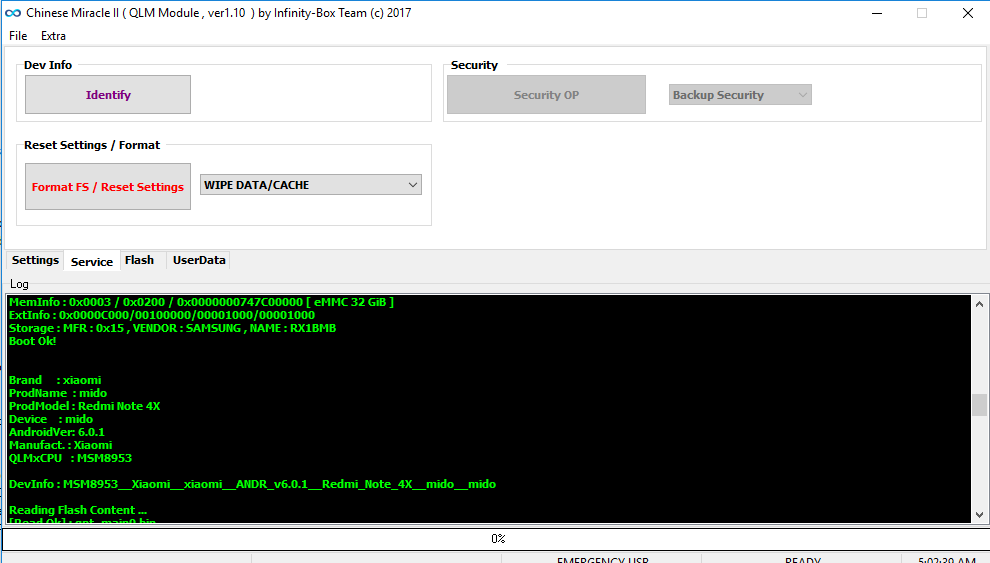Go to the Flash tab
The image size is (990, 563).
click(139, 260)
